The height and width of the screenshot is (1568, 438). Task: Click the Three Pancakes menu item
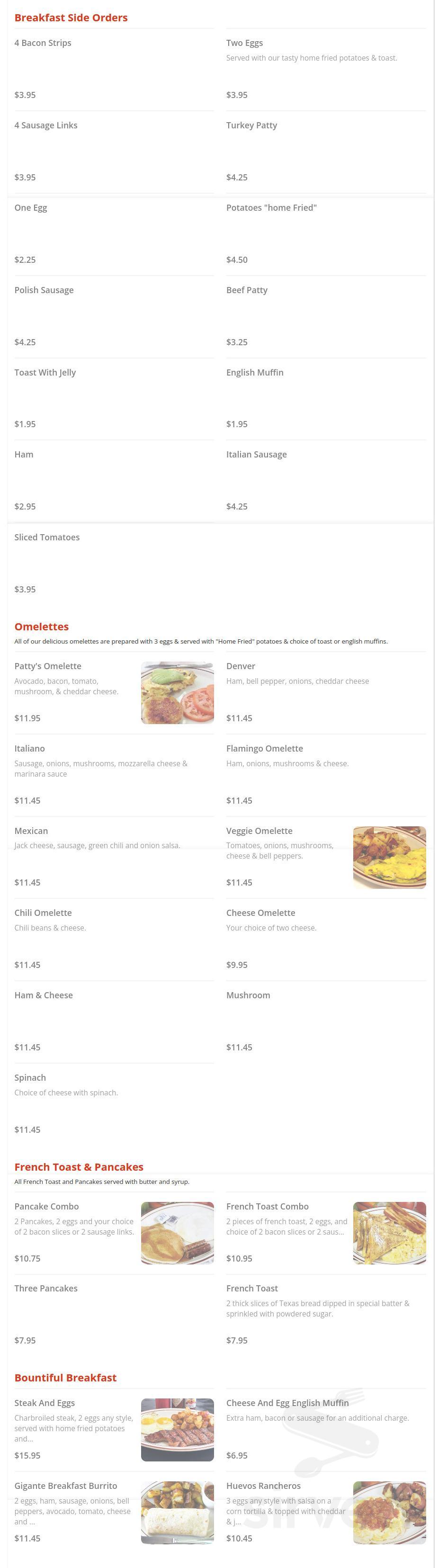pyautogui.click(x=45, y=1288)
